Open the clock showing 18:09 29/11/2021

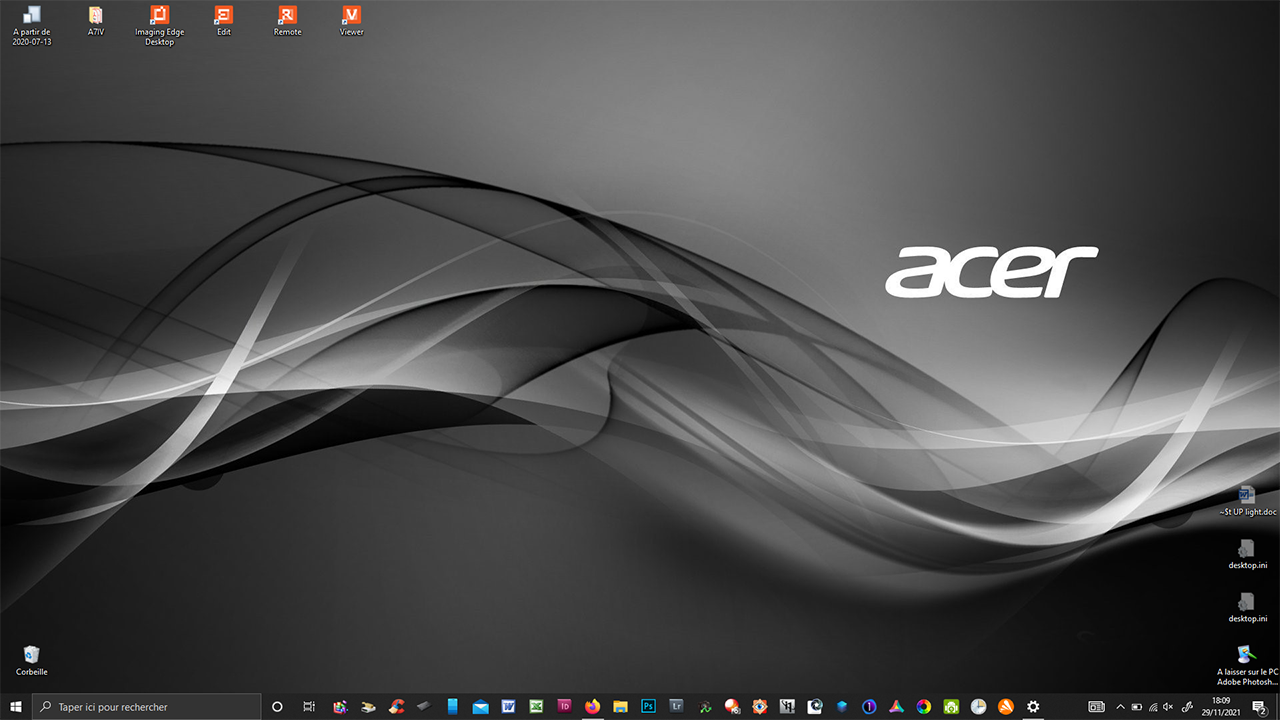click(1220, 707)
